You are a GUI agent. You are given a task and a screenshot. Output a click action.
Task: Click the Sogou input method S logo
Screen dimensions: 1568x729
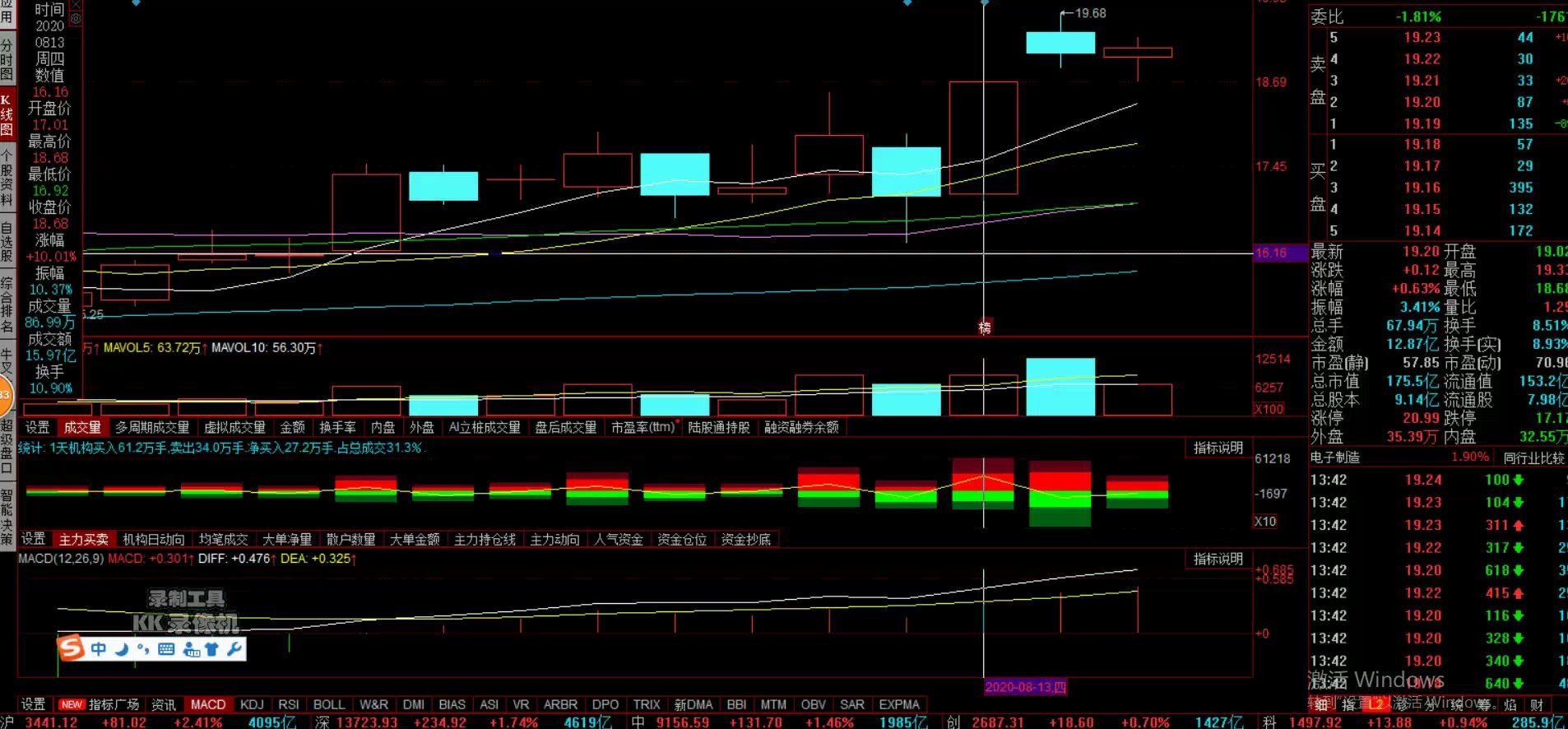(x=72, y=648)
